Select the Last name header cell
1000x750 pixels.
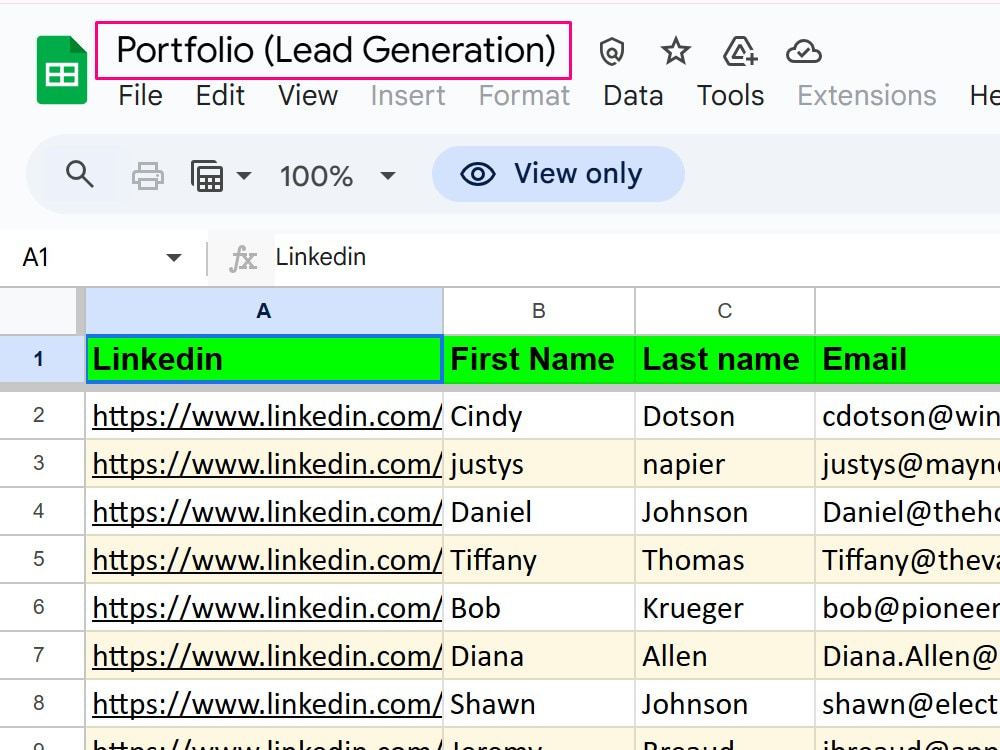point(724,359)
